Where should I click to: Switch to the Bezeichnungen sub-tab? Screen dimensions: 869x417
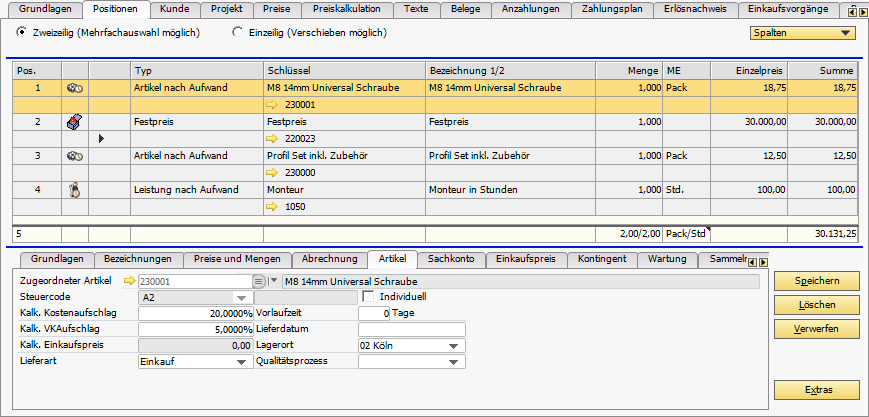[137, 259]
